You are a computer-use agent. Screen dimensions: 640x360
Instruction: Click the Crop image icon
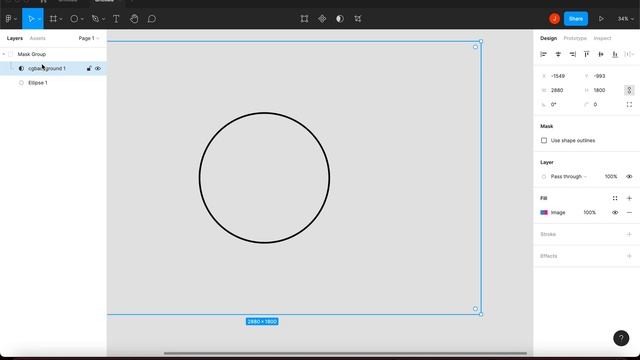point(358,19)
